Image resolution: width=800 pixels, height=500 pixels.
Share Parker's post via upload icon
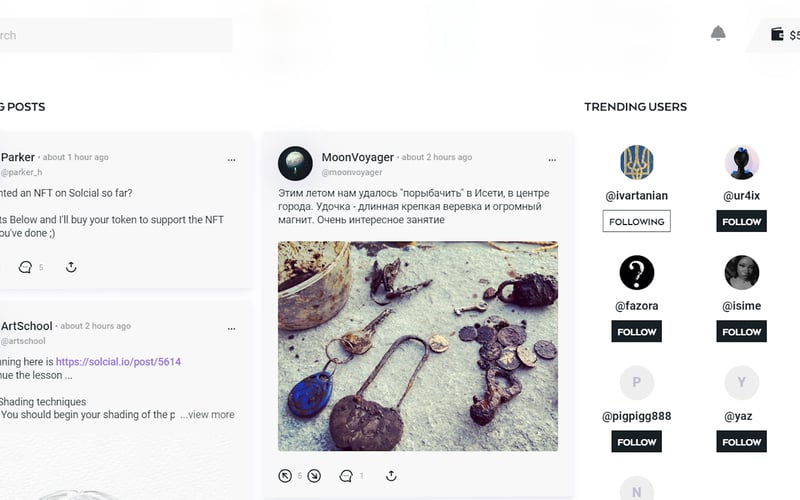pyautogui.click(x=71, y=266)
